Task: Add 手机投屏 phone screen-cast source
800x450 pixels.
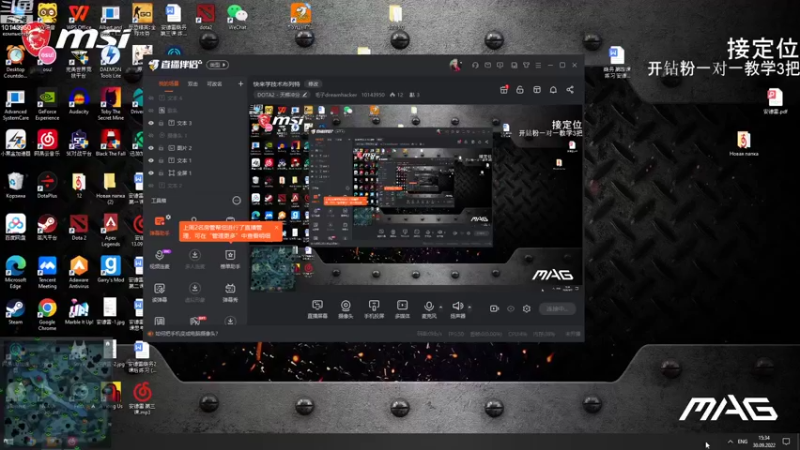Action: pos(374,309)
